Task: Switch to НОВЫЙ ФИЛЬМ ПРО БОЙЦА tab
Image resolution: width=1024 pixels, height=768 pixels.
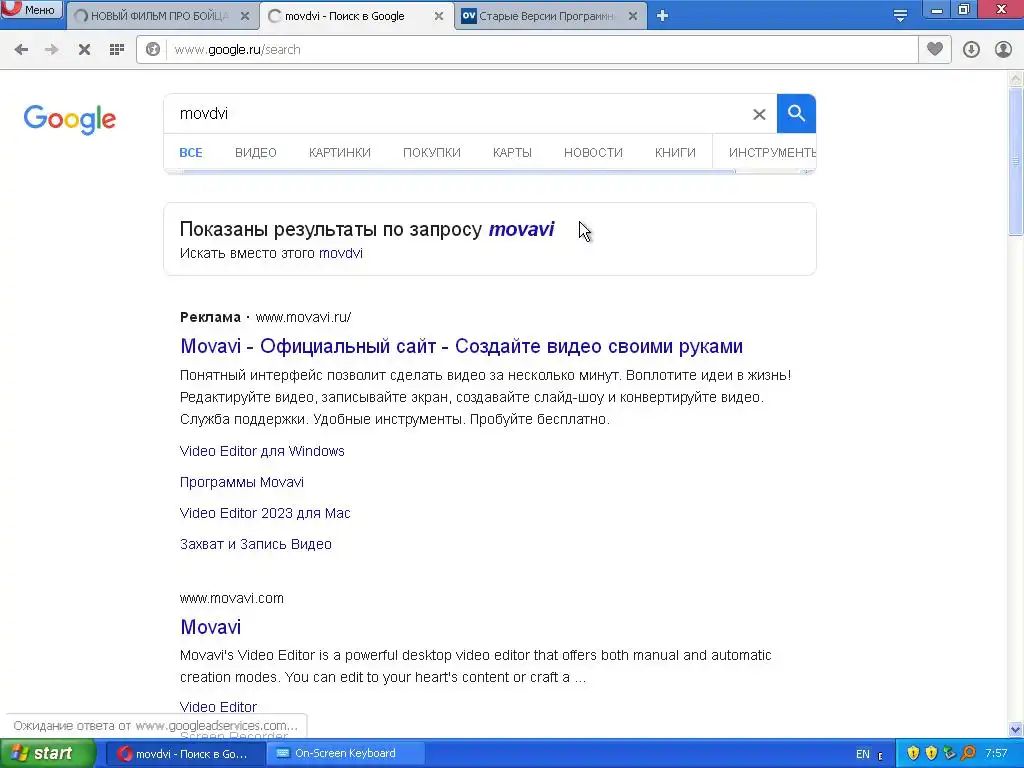Action: point(159,16)
